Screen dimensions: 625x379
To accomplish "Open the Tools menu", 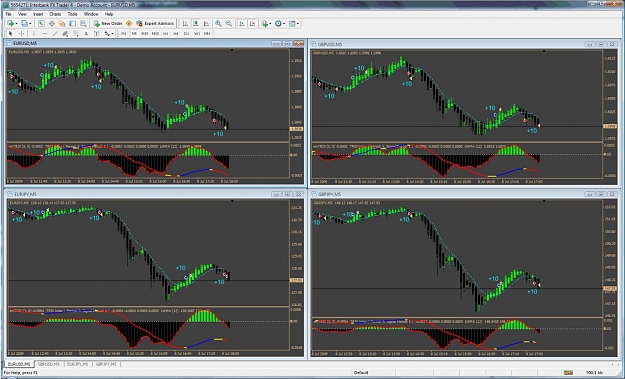I will point(72,14).
